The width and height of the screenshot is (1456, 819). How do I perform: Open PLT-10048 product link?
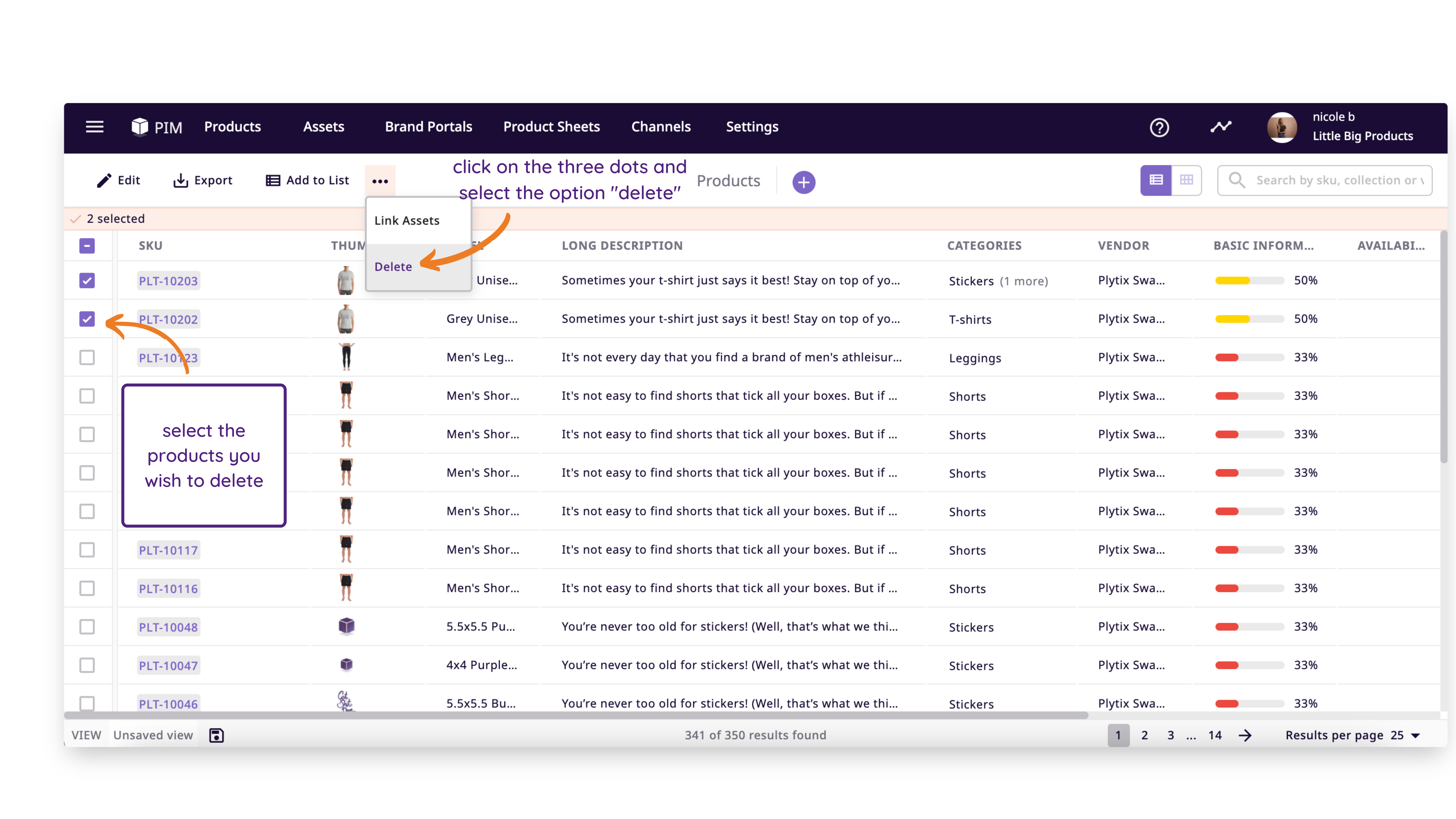click(168, 627)
